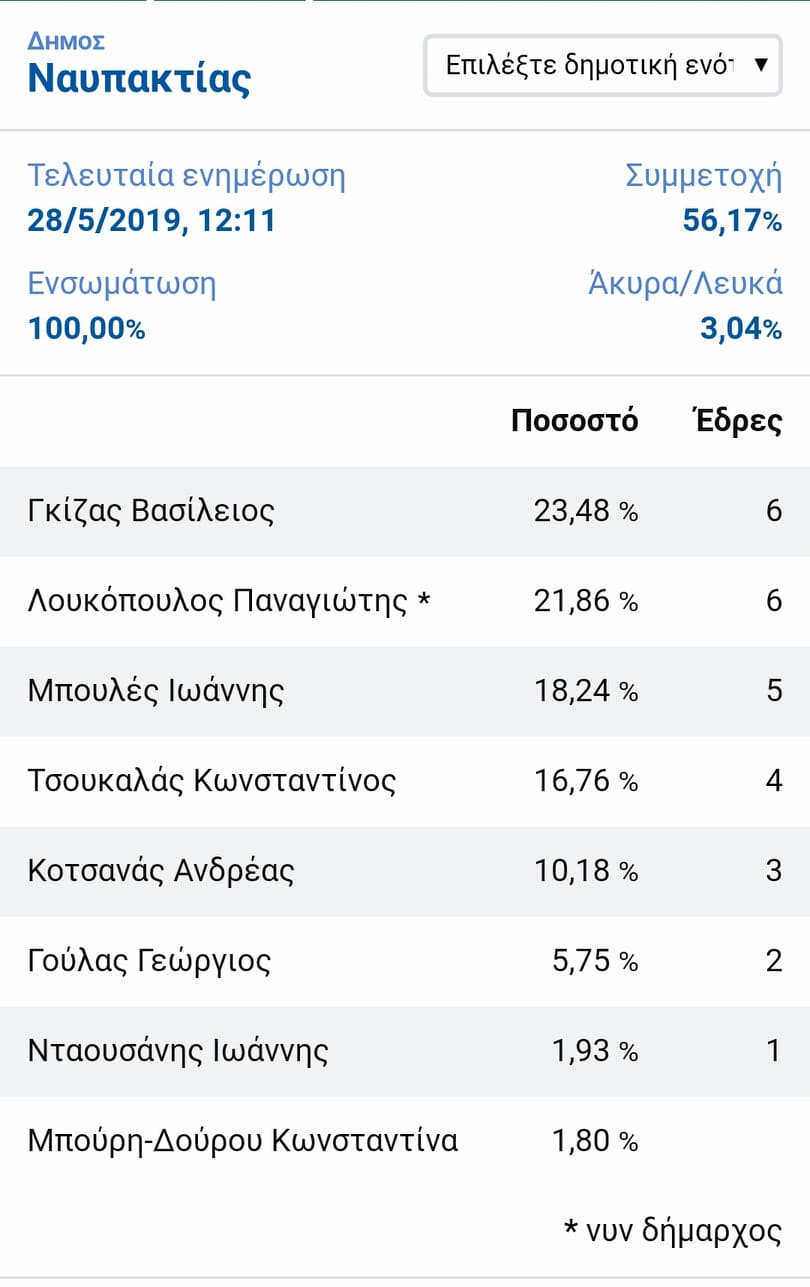The width and height of the screenshot is (810, 1287).
Task: Open the Μπουλές Ιωάννης result row
Action: [405, 691]
